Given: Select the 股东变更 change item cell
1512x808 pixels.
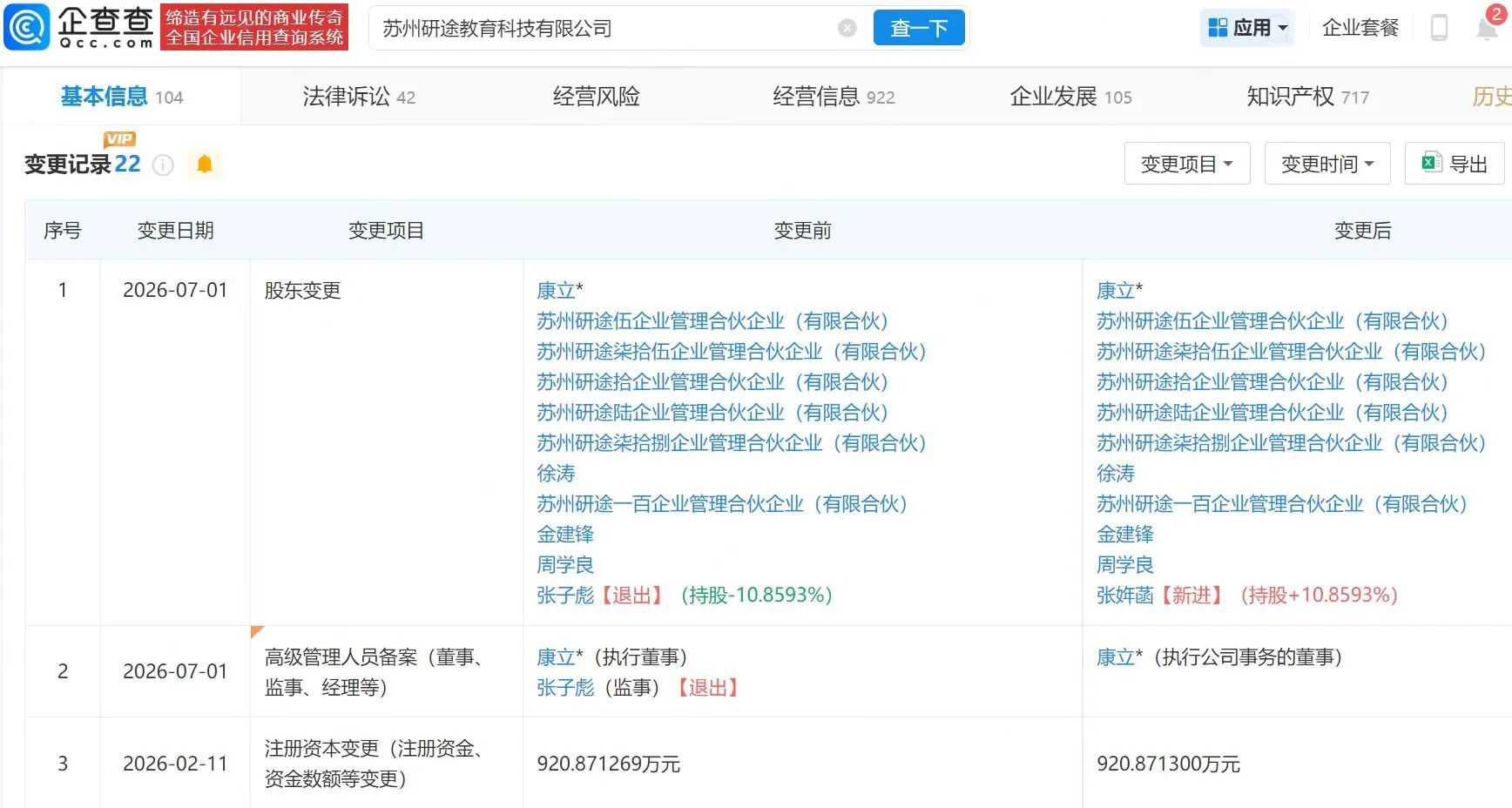Looking at the screenshot, I should click(387, 441).
